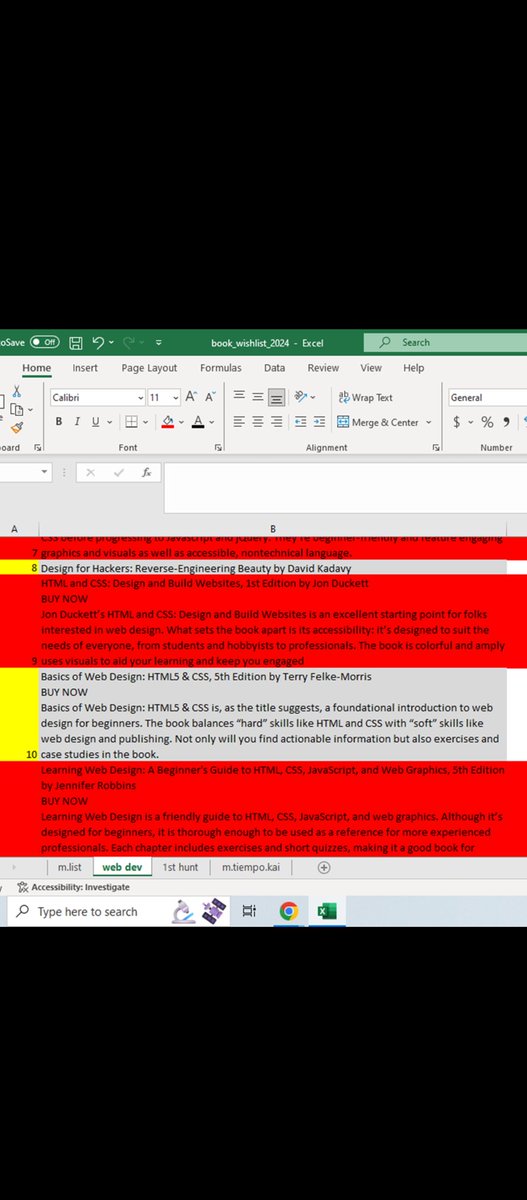Viewport: 527px width, 1200px height.
Task: Apply the Font Color button
Action: coord(198,422)
